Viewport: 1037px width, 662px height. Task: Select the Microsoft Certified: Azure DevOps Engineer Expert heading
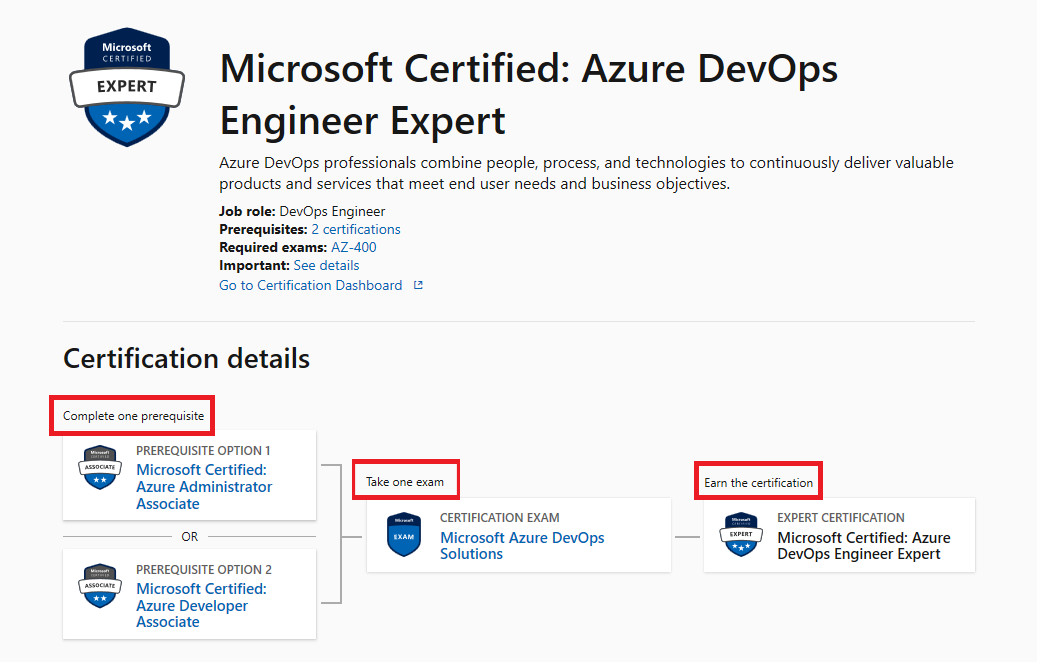(528, 95)
